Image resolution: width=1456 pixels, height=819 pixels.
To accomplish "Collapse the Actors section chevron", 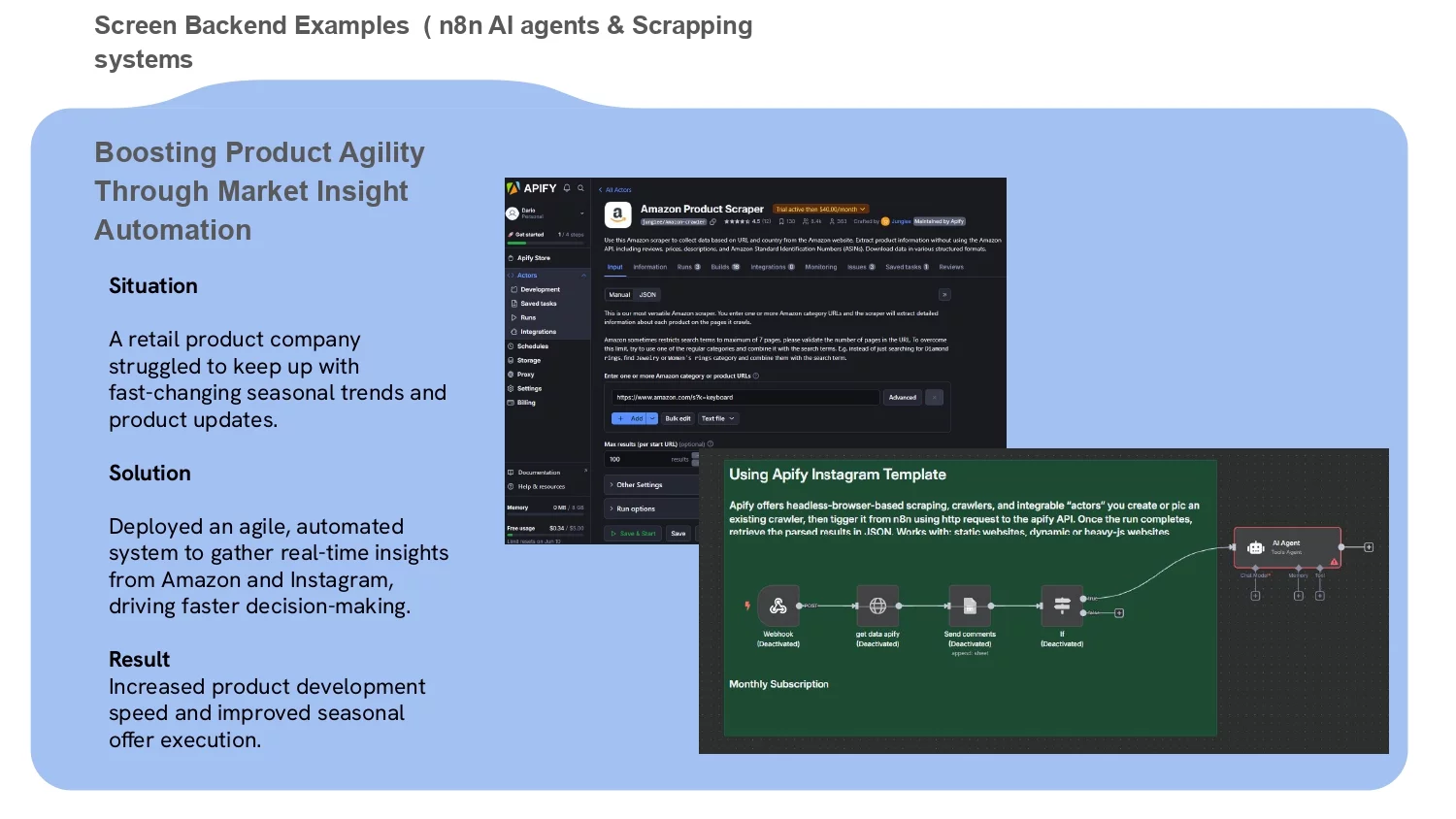I will click(x=583, y=276).
